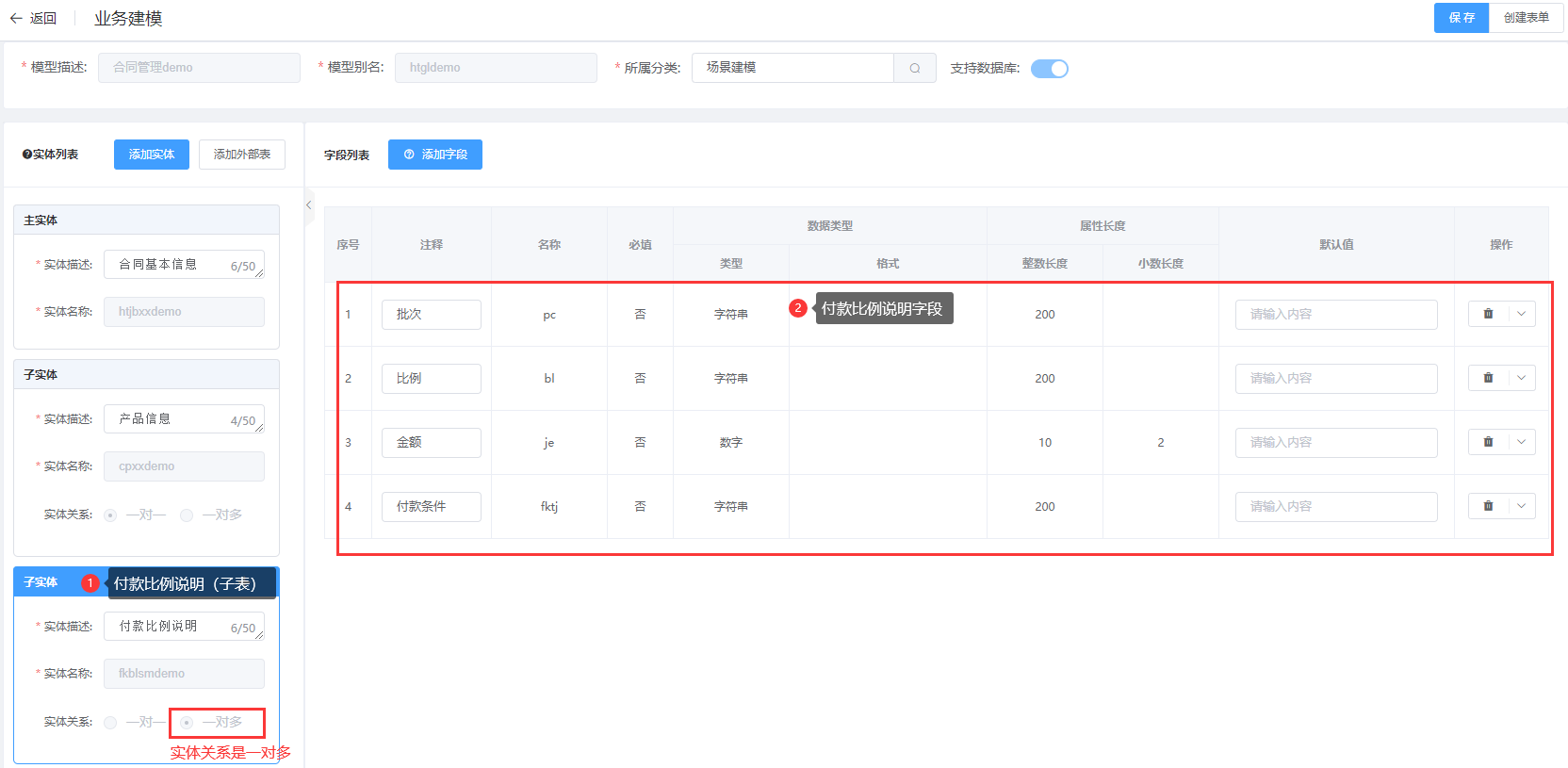Click trash icon for the 付款条件 row
Screen dimensions: 1568x768
coord(1488,506)
